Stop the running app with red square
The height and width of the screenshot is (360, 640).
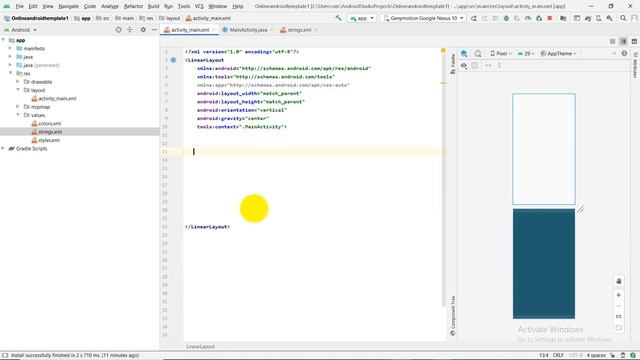tap(550, 18)
